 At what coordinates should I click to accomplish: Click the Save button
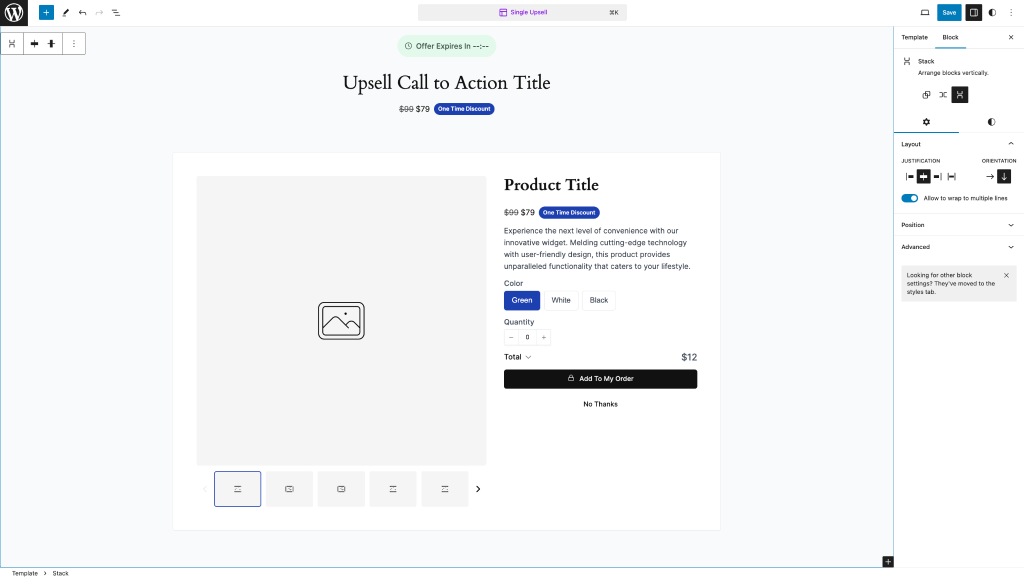pos(949,13)
